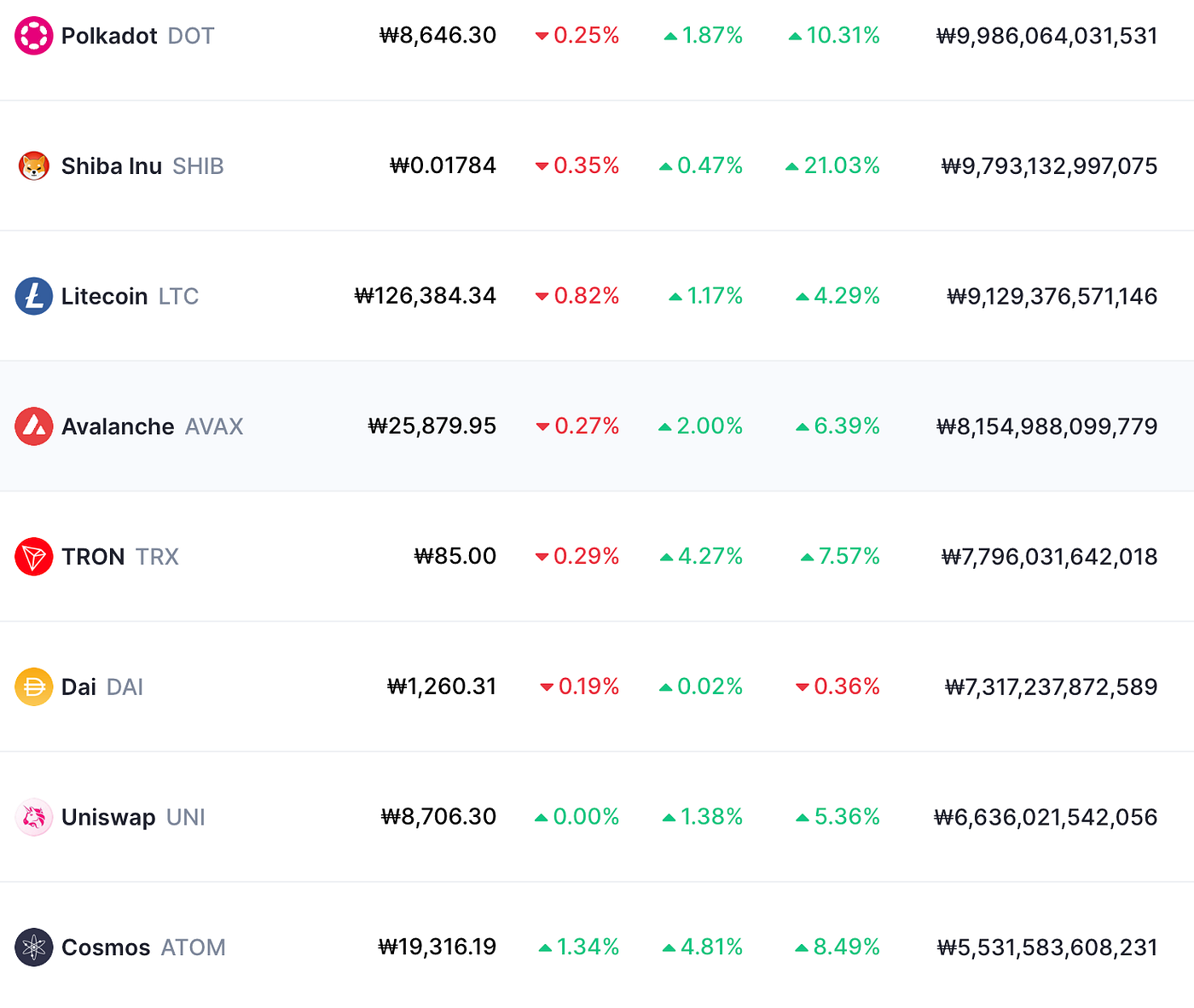Screen dimensions: 1194x1008
Task: Open the Cosmos coin page
Action: click(x=106, y=947)
